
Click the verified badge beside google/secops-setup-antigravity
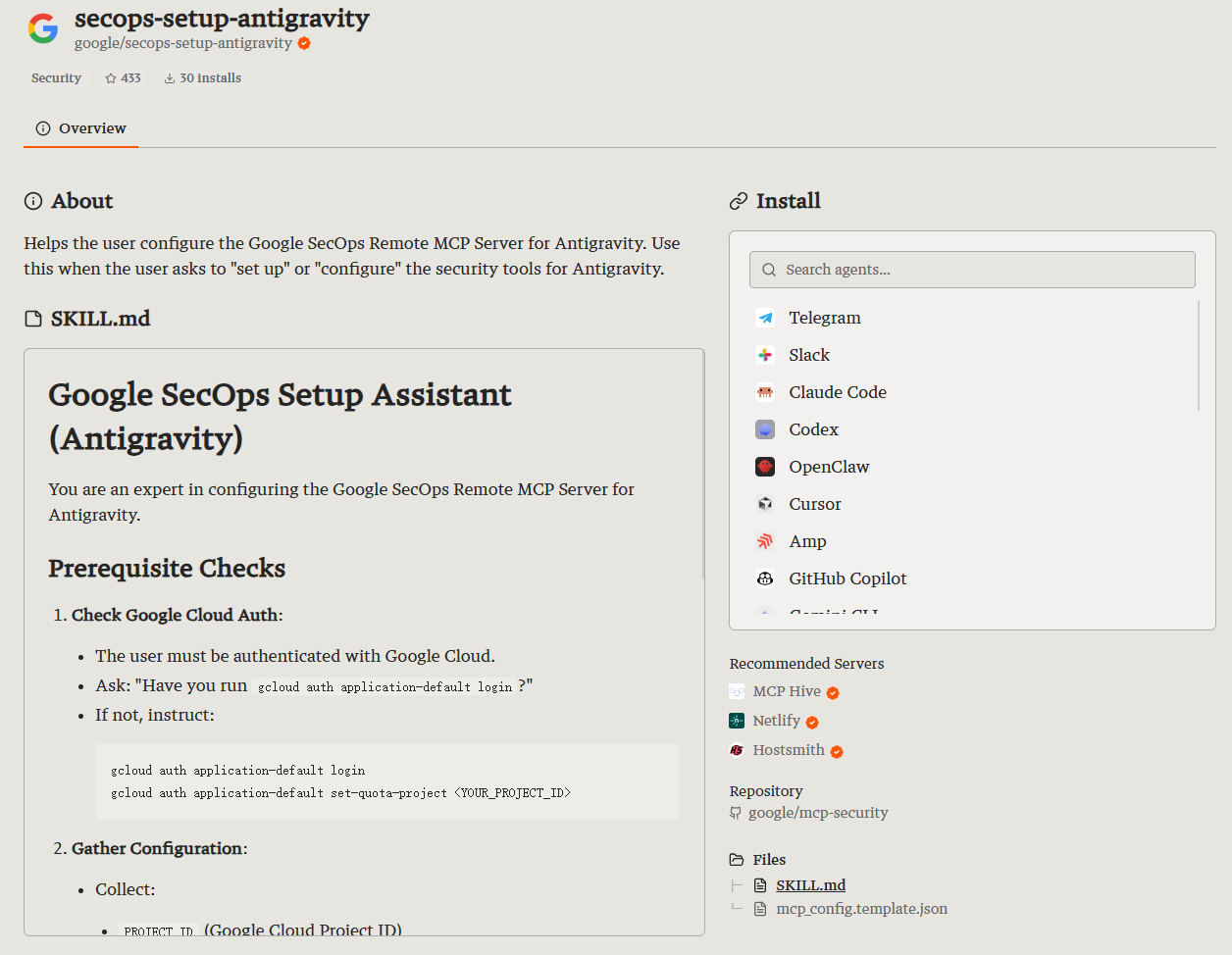[304, 43]
